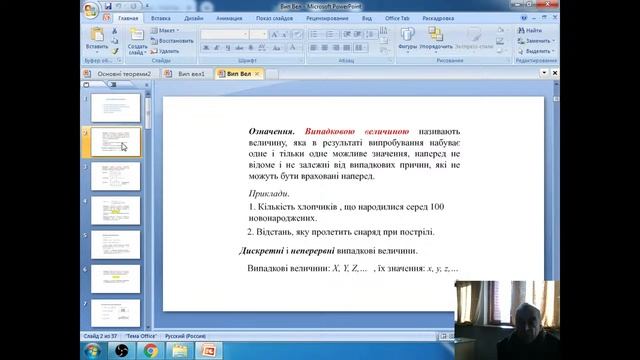Switch to the Вставка ribbon tab
640x360 pixels.
pos(160,18)
